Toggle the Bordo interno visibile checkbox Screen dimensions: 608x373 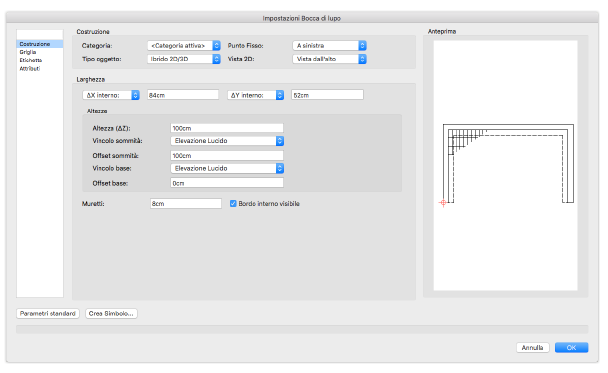tap(233, 204)
